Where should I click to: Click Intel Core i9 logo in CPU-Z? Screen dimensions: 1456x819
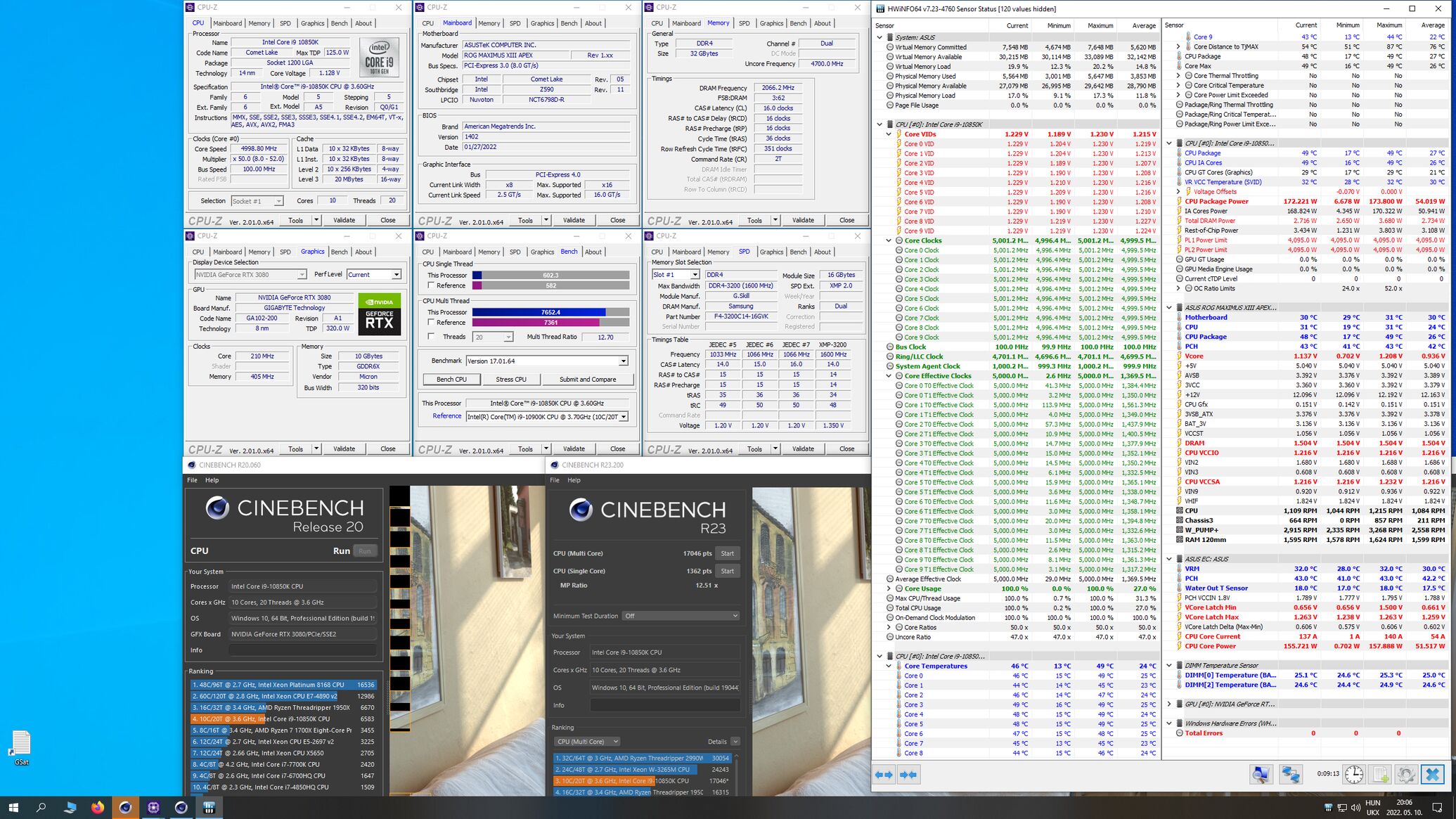pyautogui.click(x=379, y=58)
